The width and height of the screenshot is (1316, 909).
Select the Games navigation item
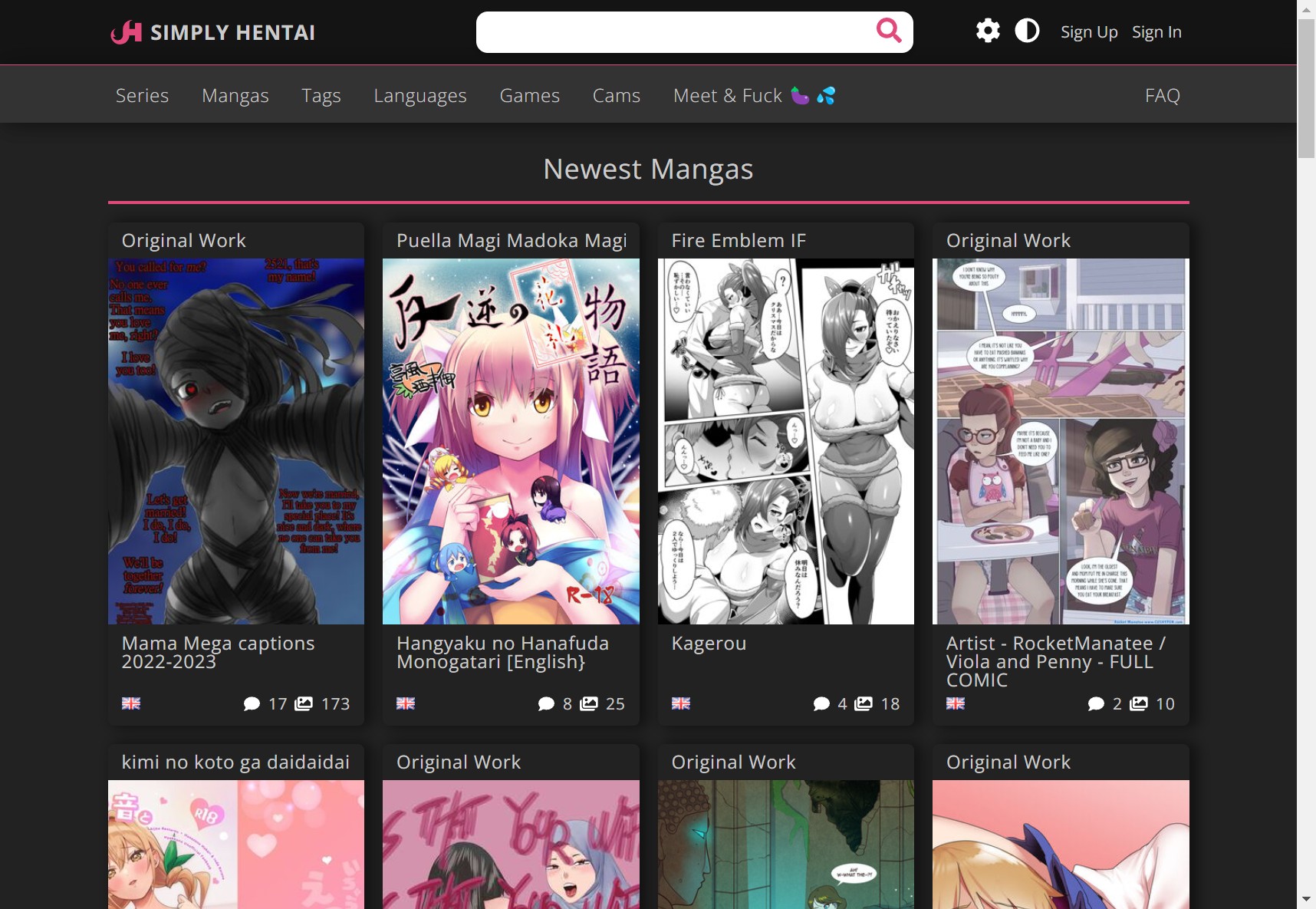pyautogui.click(x=529, y=95)
